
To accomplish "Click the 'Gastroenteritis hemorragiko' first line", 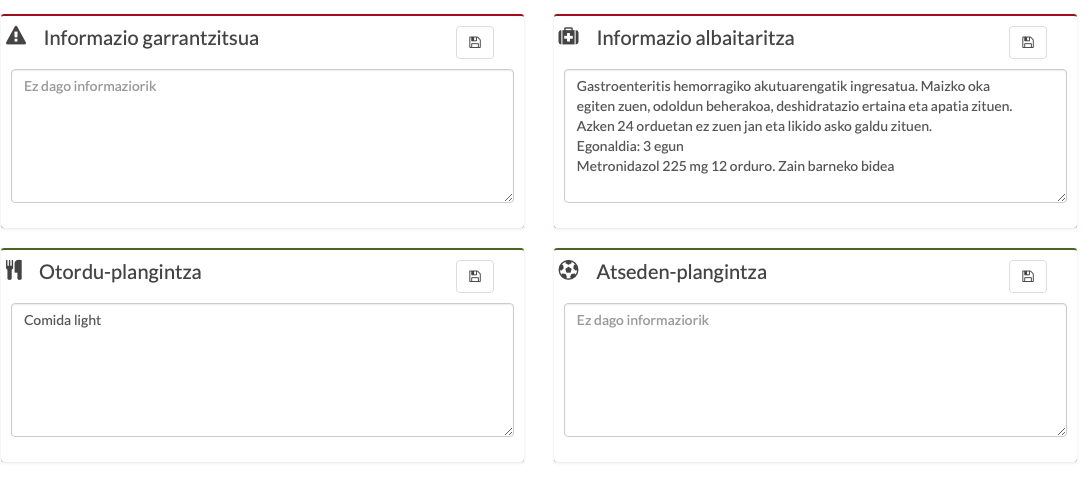I will (783, 87).
